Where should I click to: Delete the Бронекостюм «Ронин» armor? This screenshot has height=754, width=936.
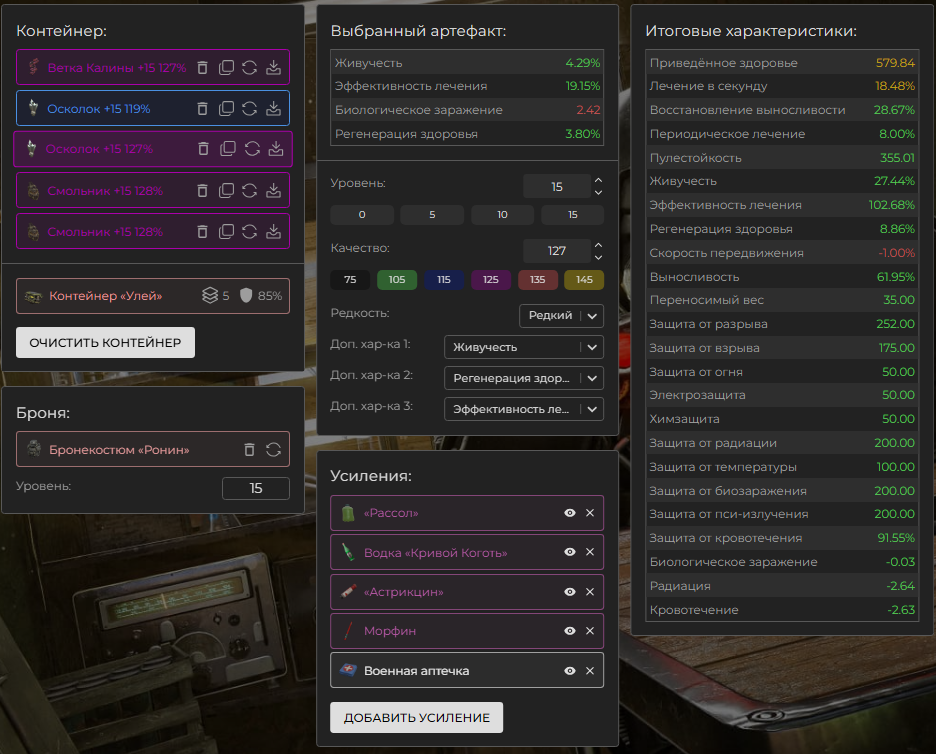[x=250, y=450]
